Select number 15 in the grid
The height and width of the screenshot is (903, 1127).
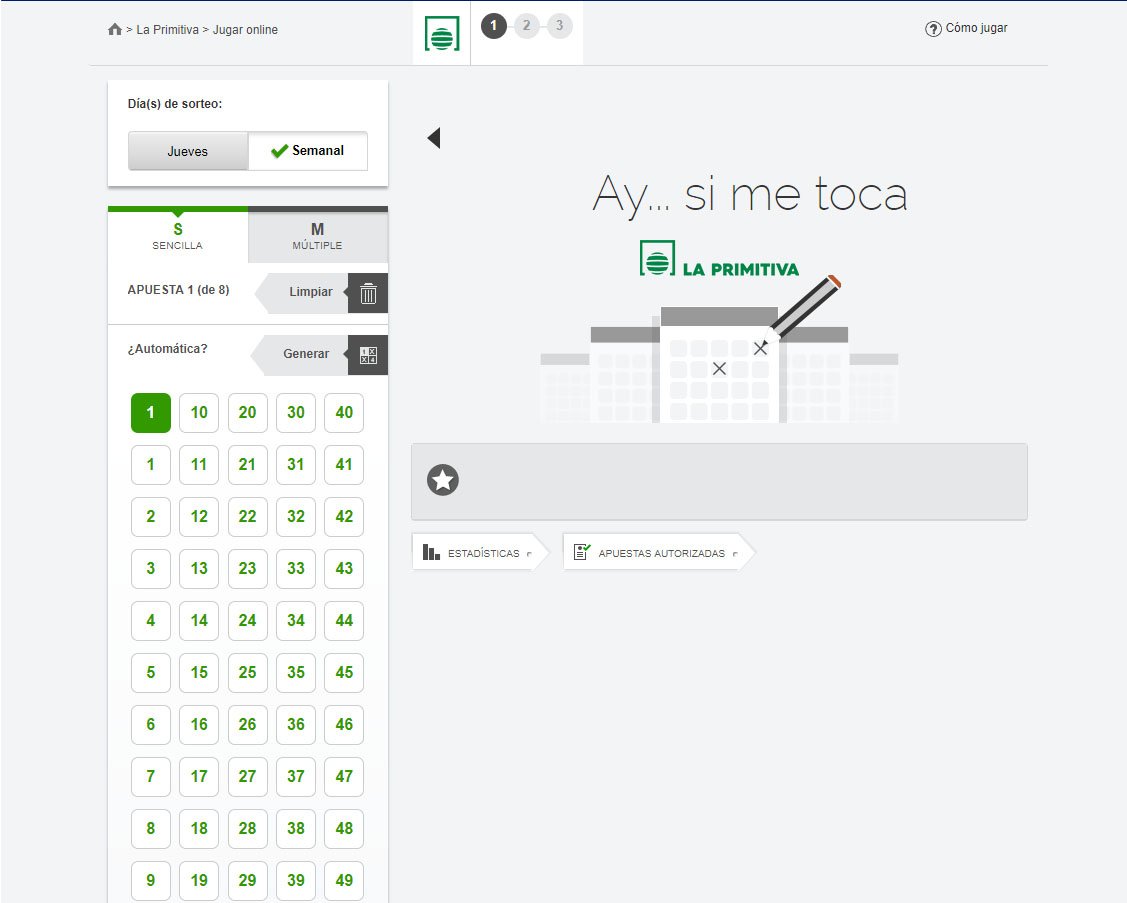tap(199, 673)
